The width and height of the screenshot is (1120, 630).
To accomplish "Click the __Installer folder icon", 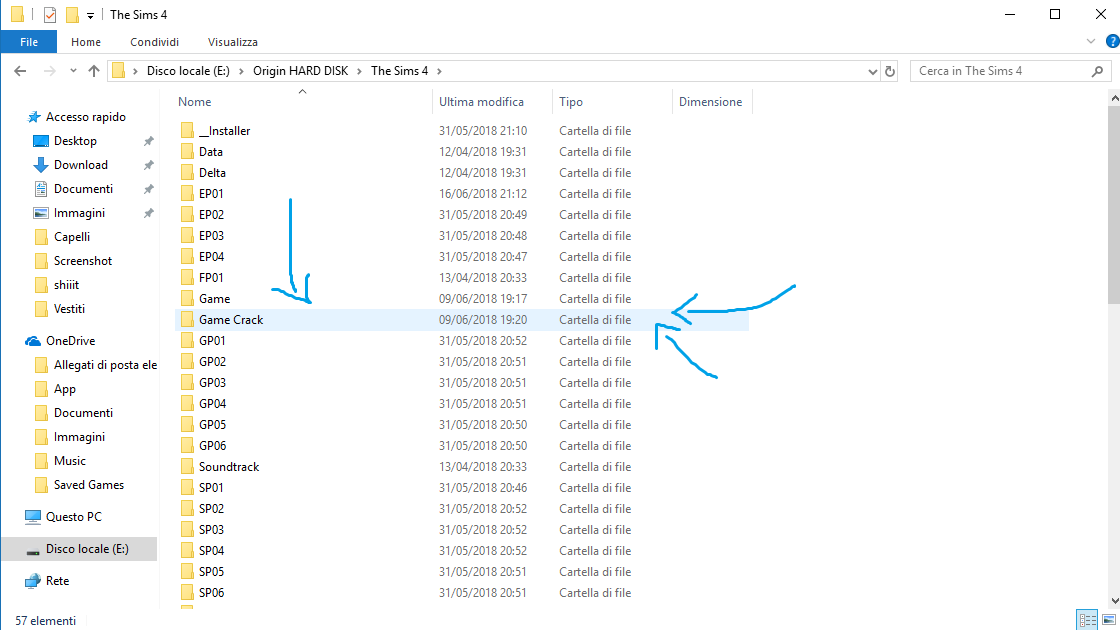I will [x=187, y=130].
